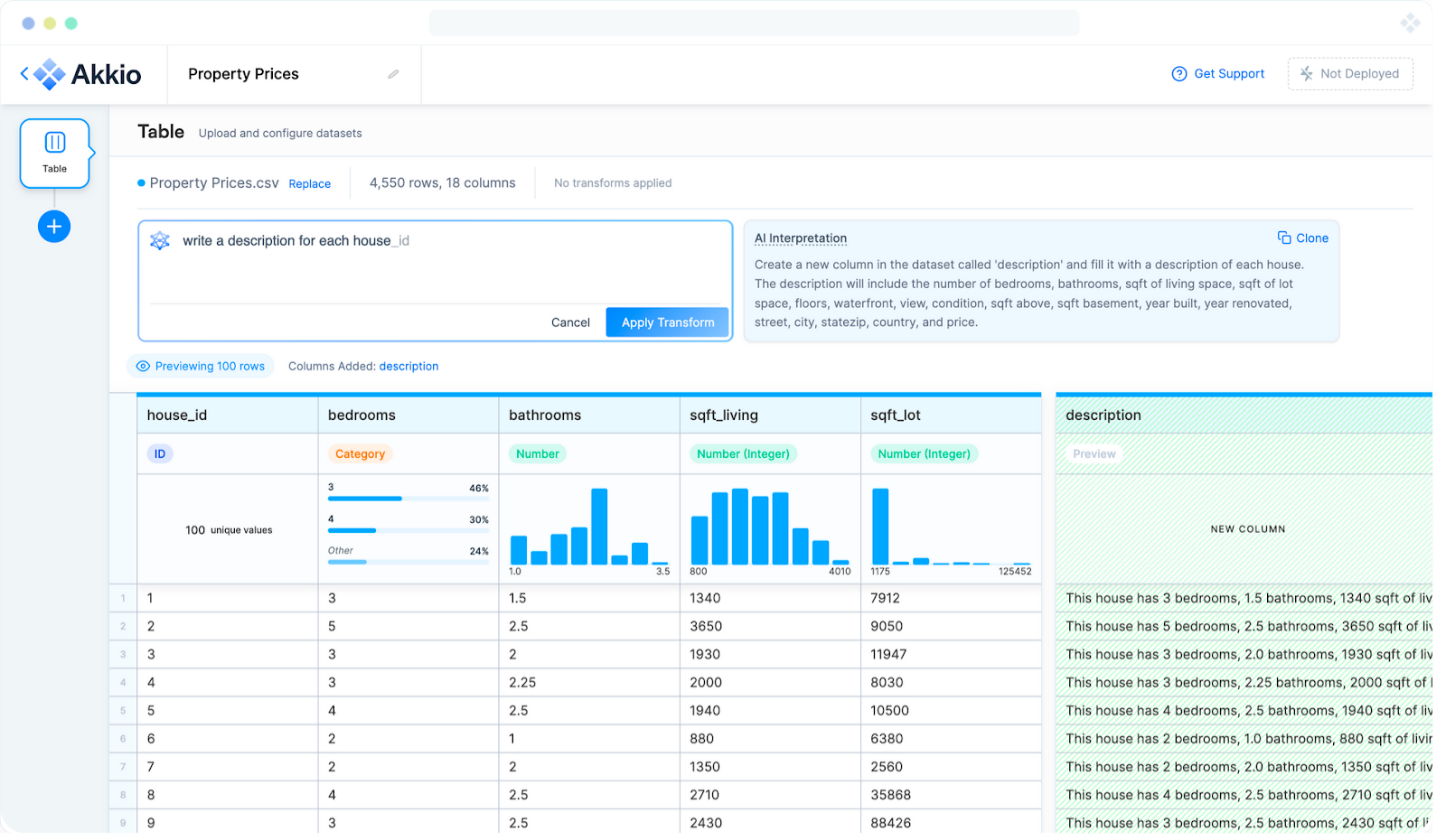Viewport: 1446px width, 840px height.
Task: Select the description column header
Action: (1244, 415)
